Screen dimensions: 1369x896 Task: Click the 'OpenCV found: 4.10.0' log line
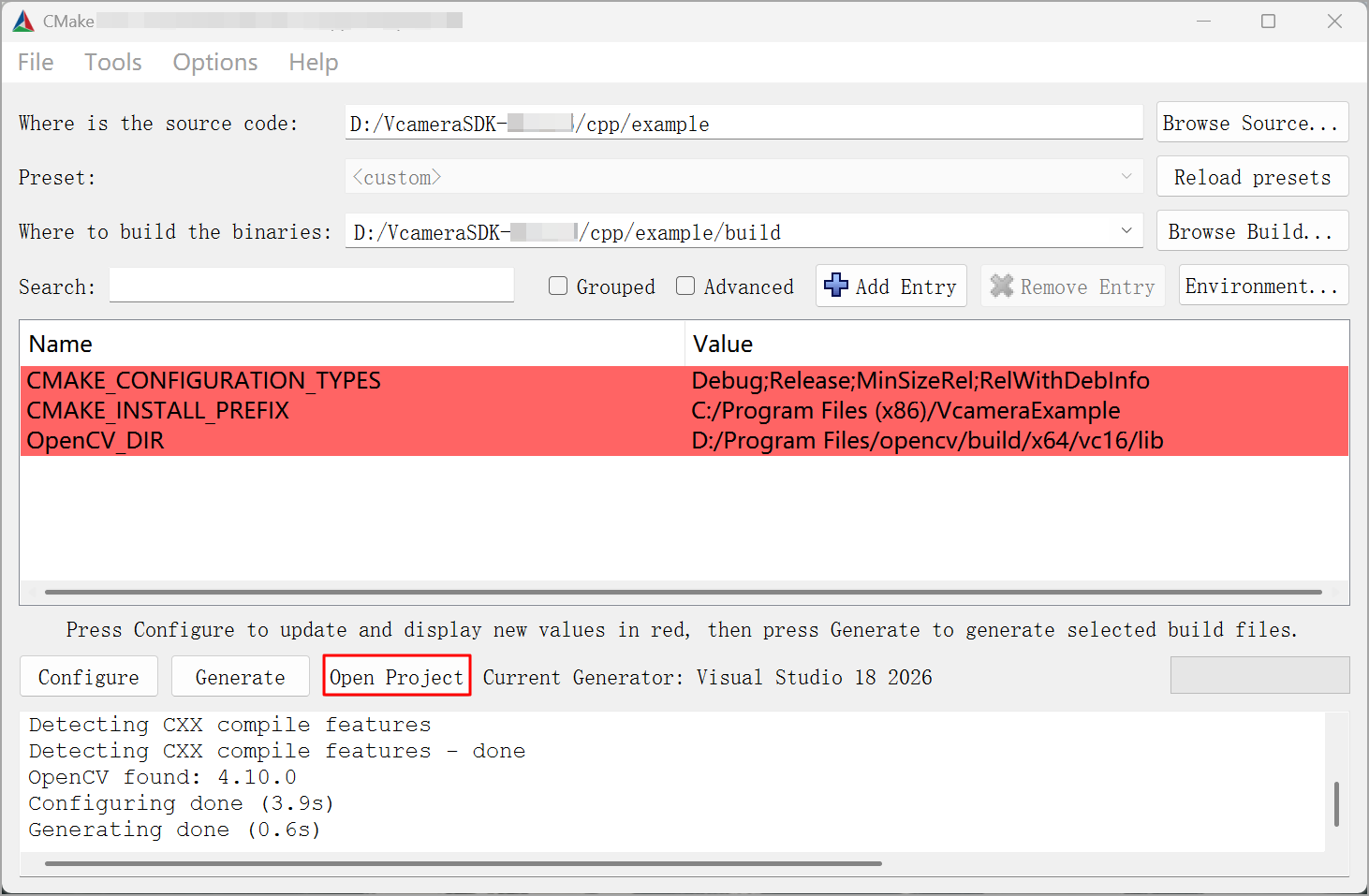click(x=162, y=777)
